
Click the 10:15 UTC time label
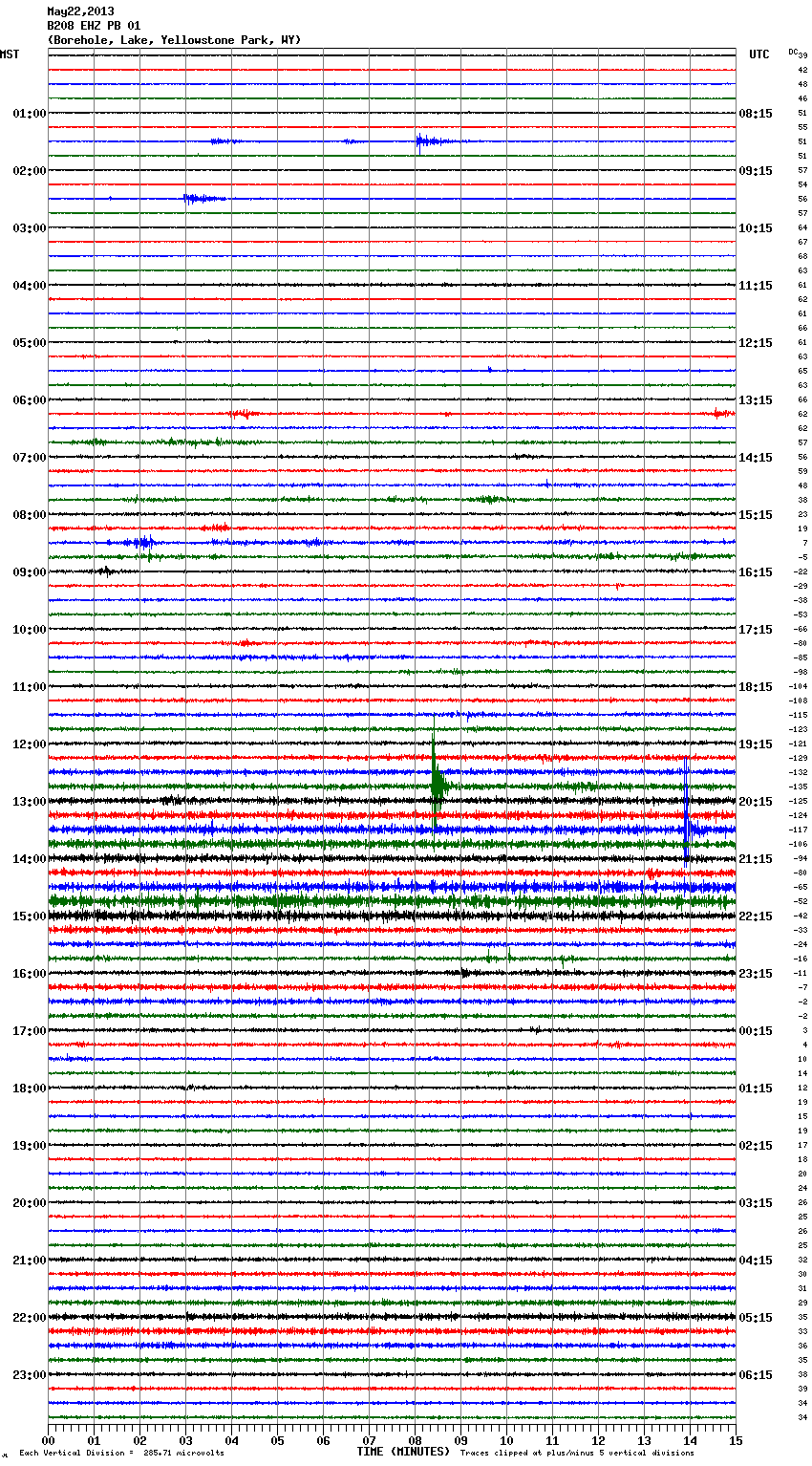pos(756,228)
